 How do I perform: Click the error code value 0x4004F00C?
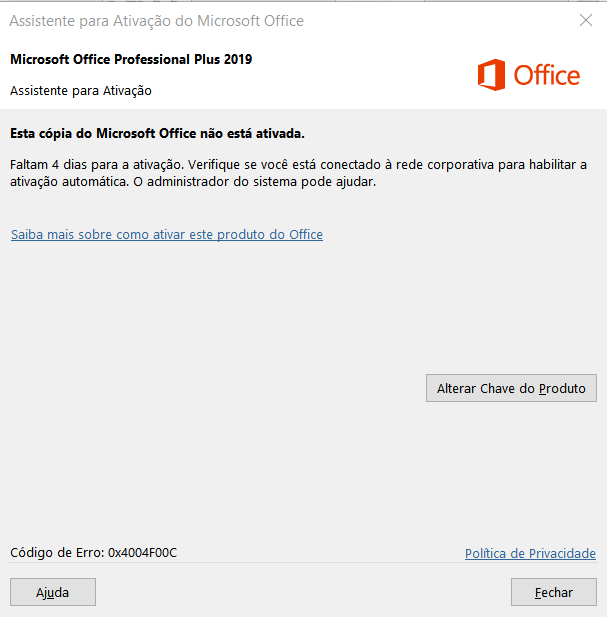tap(143, 552)
